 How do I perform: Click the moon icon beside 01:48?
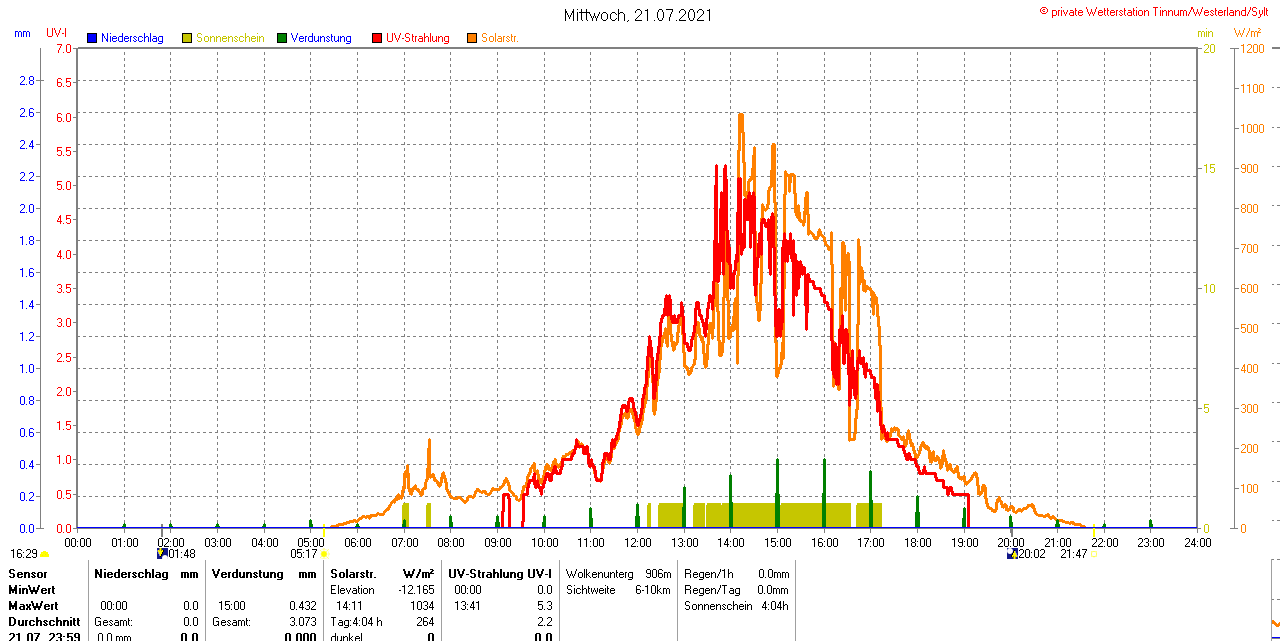coord(162,553)
